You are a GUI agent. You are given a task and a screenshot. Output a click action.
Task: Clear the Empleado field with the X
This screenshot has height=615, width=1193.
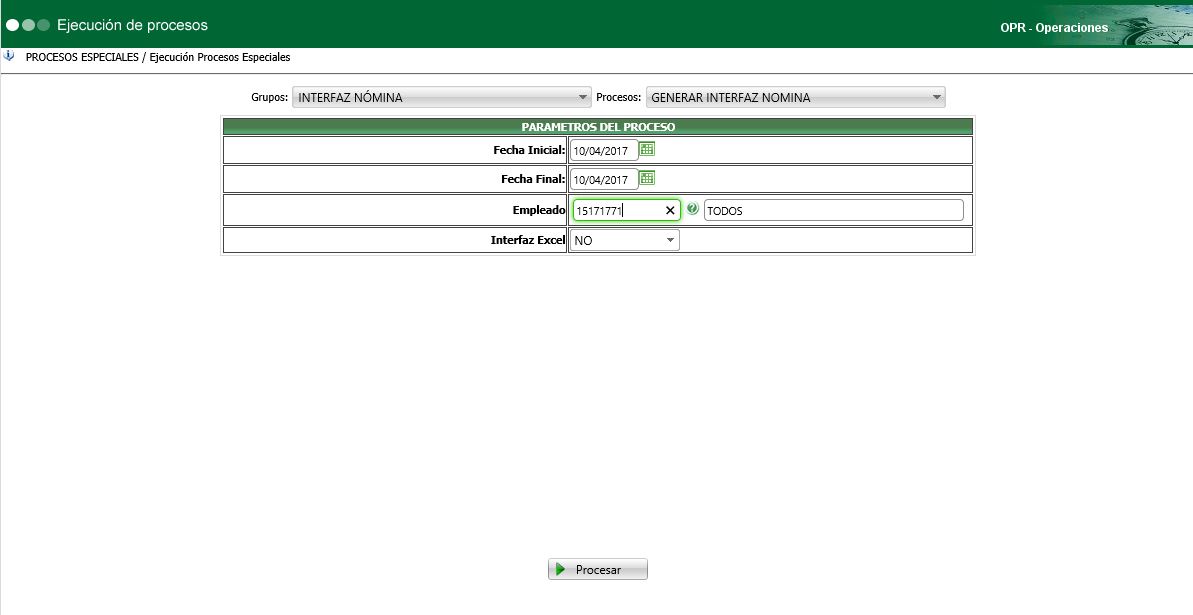(670, 211)
